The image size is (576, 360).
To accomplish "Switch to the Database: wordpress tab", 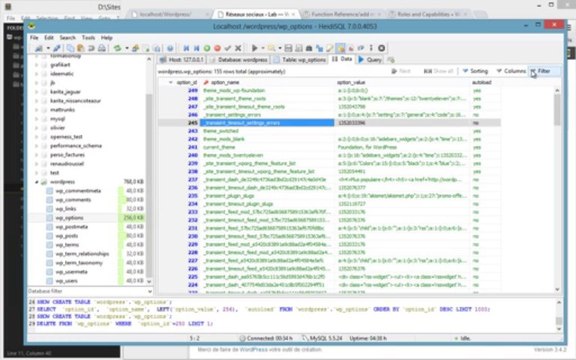I will (x=238, y=60).
